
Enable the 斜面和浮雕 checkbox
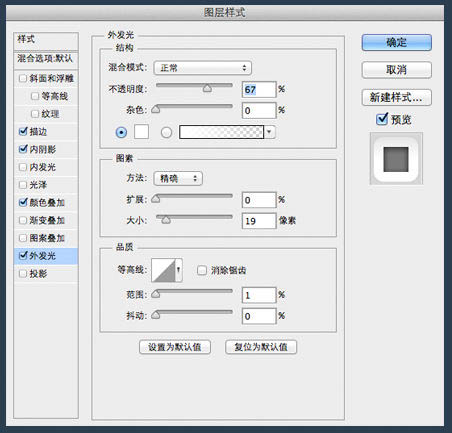23,78
